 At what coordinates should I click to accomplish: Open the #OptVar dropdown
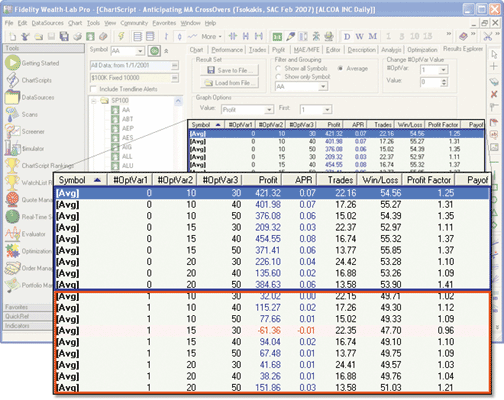tap(443, 70)
